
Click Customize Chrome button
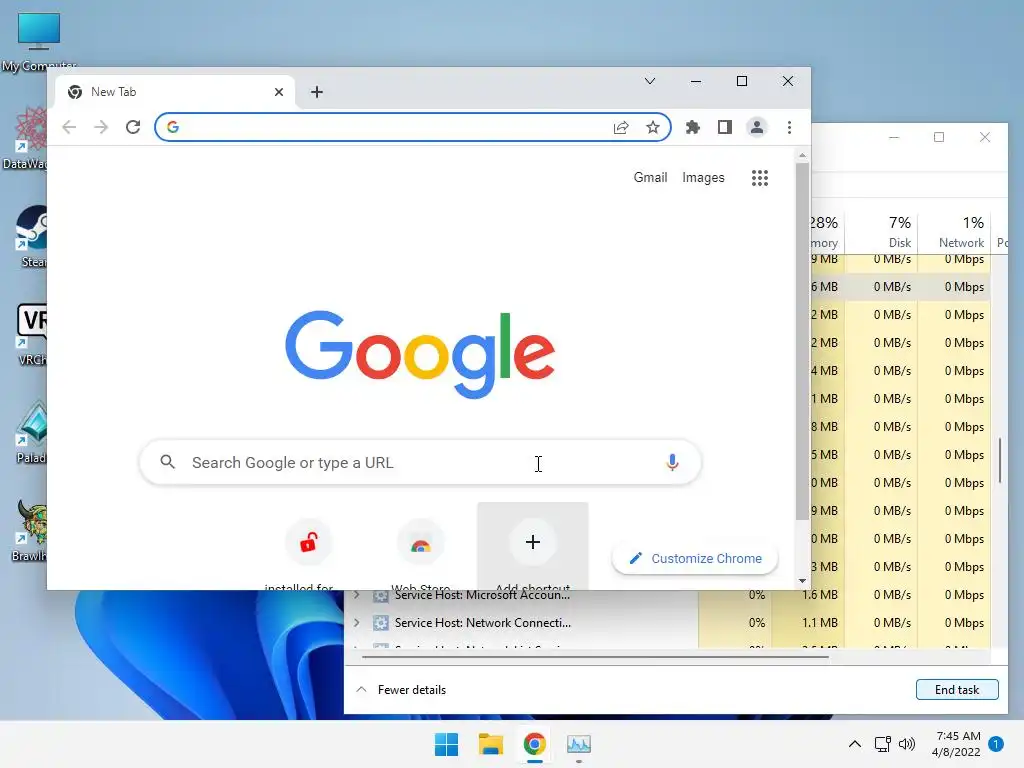pyautogui.click(x=696, y=558)
